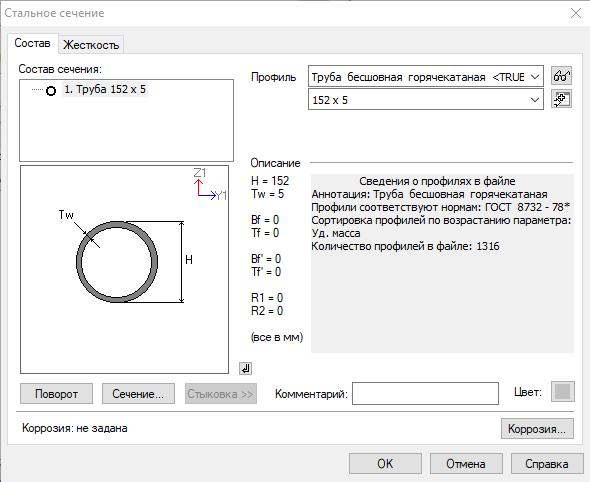This screenshot has width=590, height=482.
Task: Click the add profile icon beside size dropdown
Action: click(561, 99)
